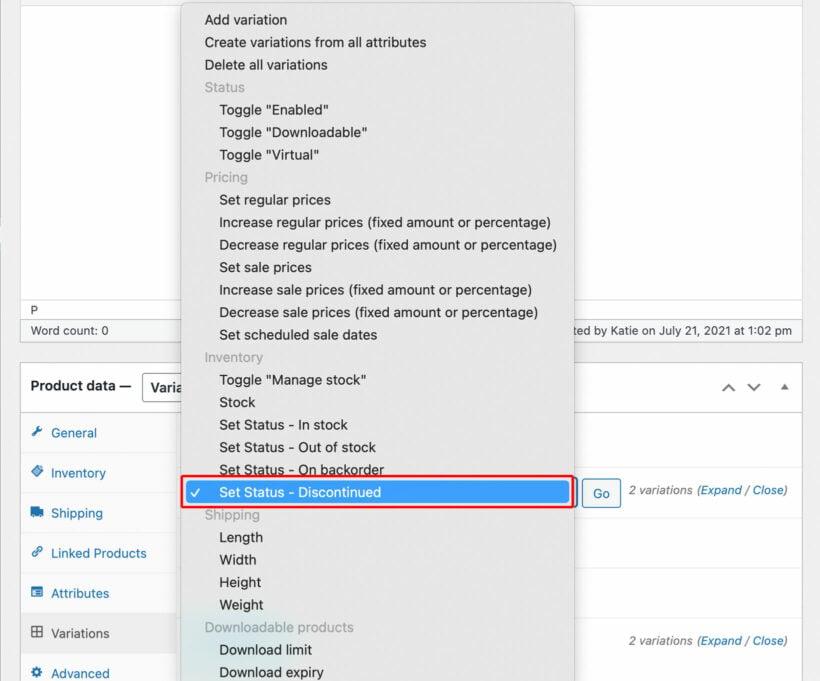Choose Set regular prices option
Image resolution: width=820 pixels, height=681 pixels.
[275, 200]
